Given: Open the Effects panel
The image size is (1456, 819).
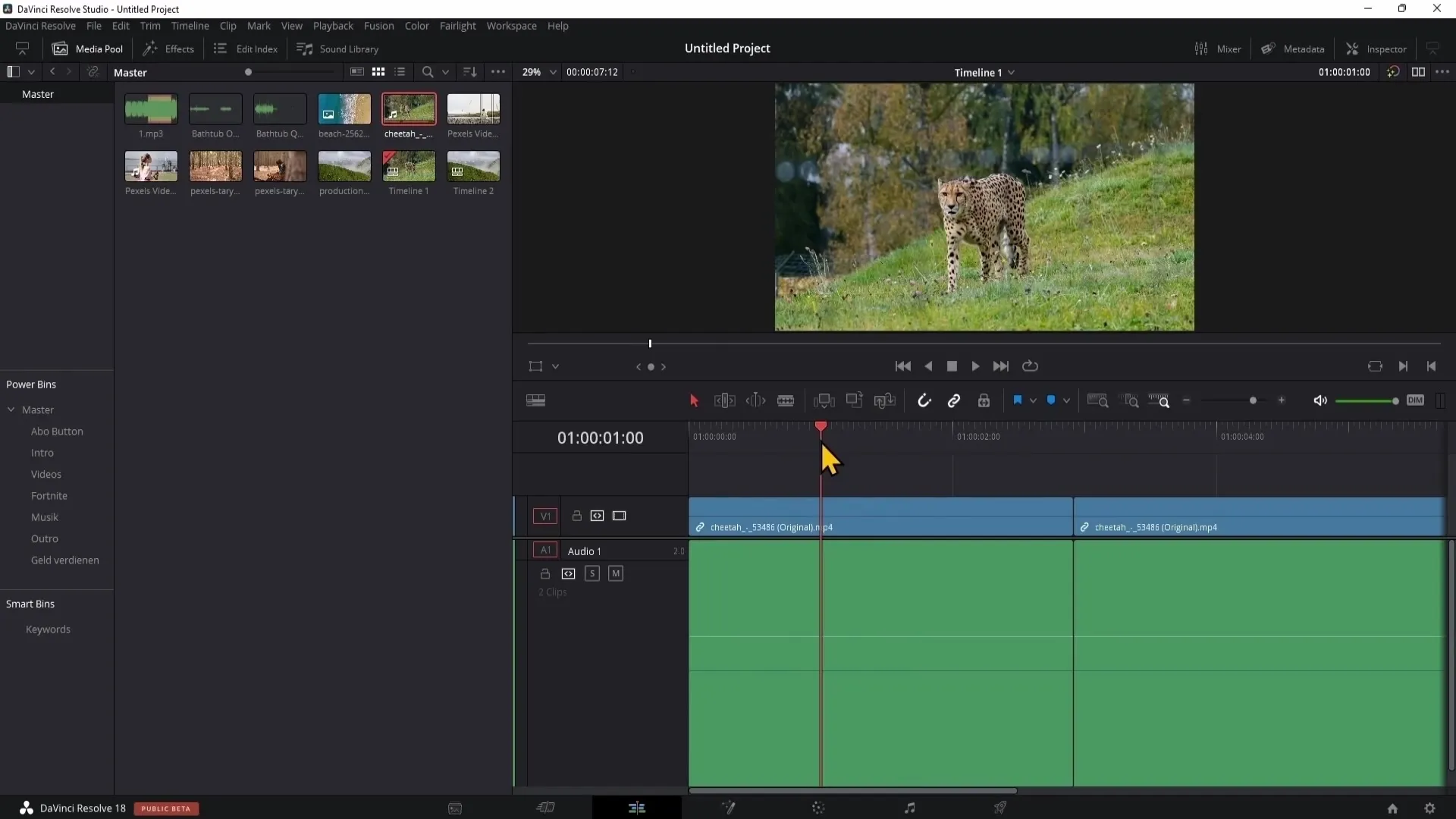Looking at the screenshot, I should coord(169,49).
